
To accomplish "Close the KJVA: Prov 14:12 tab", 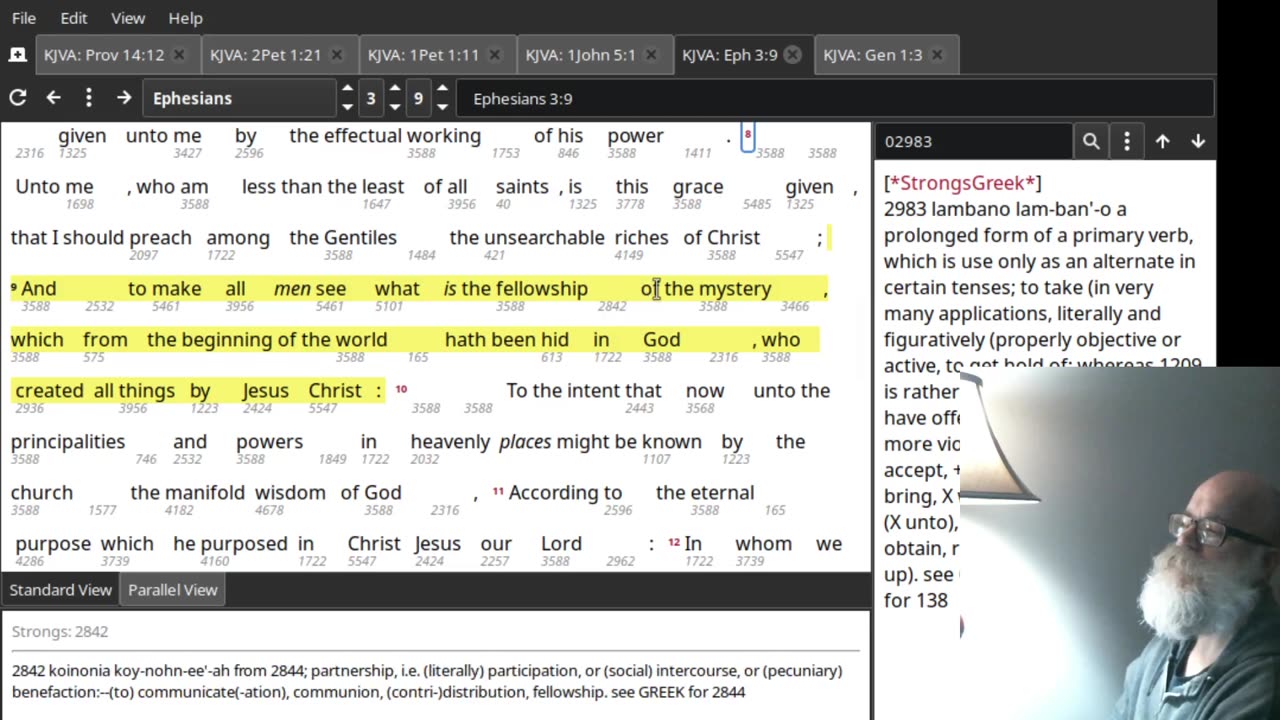I will (179, 55).
